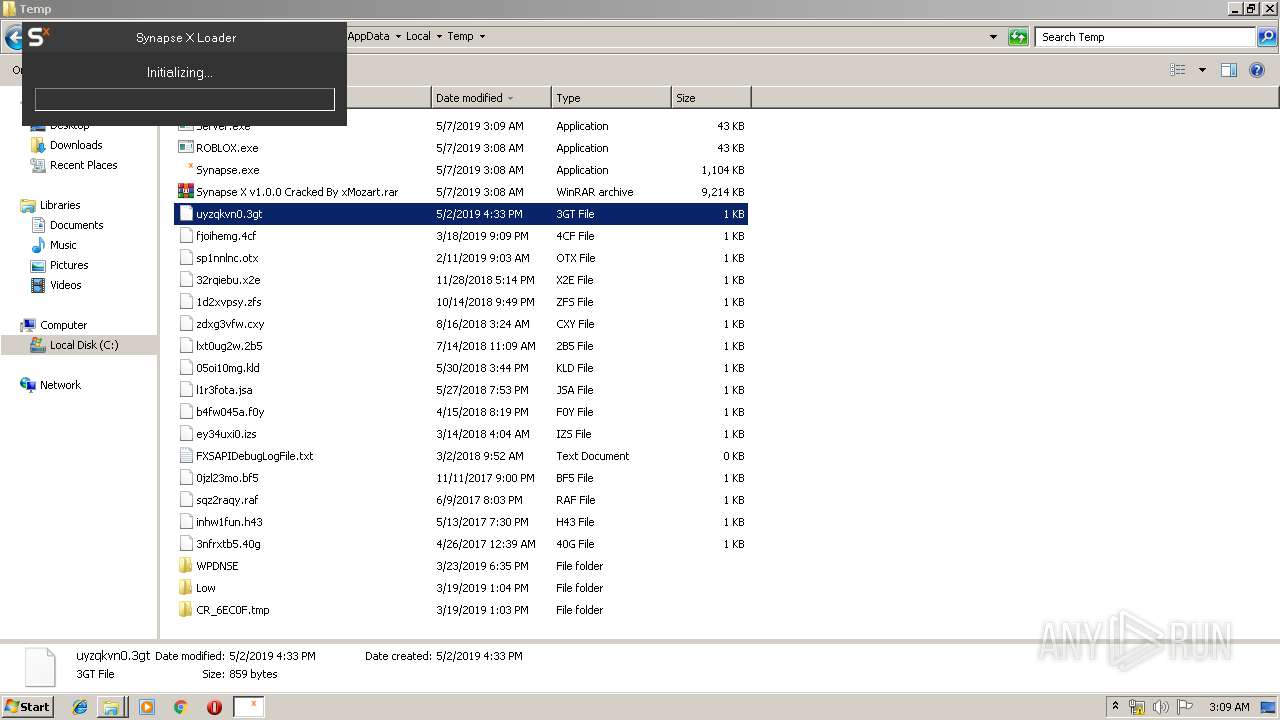
Task: Select the ROBLOX.exe application icon
Action: click(185, 148)
